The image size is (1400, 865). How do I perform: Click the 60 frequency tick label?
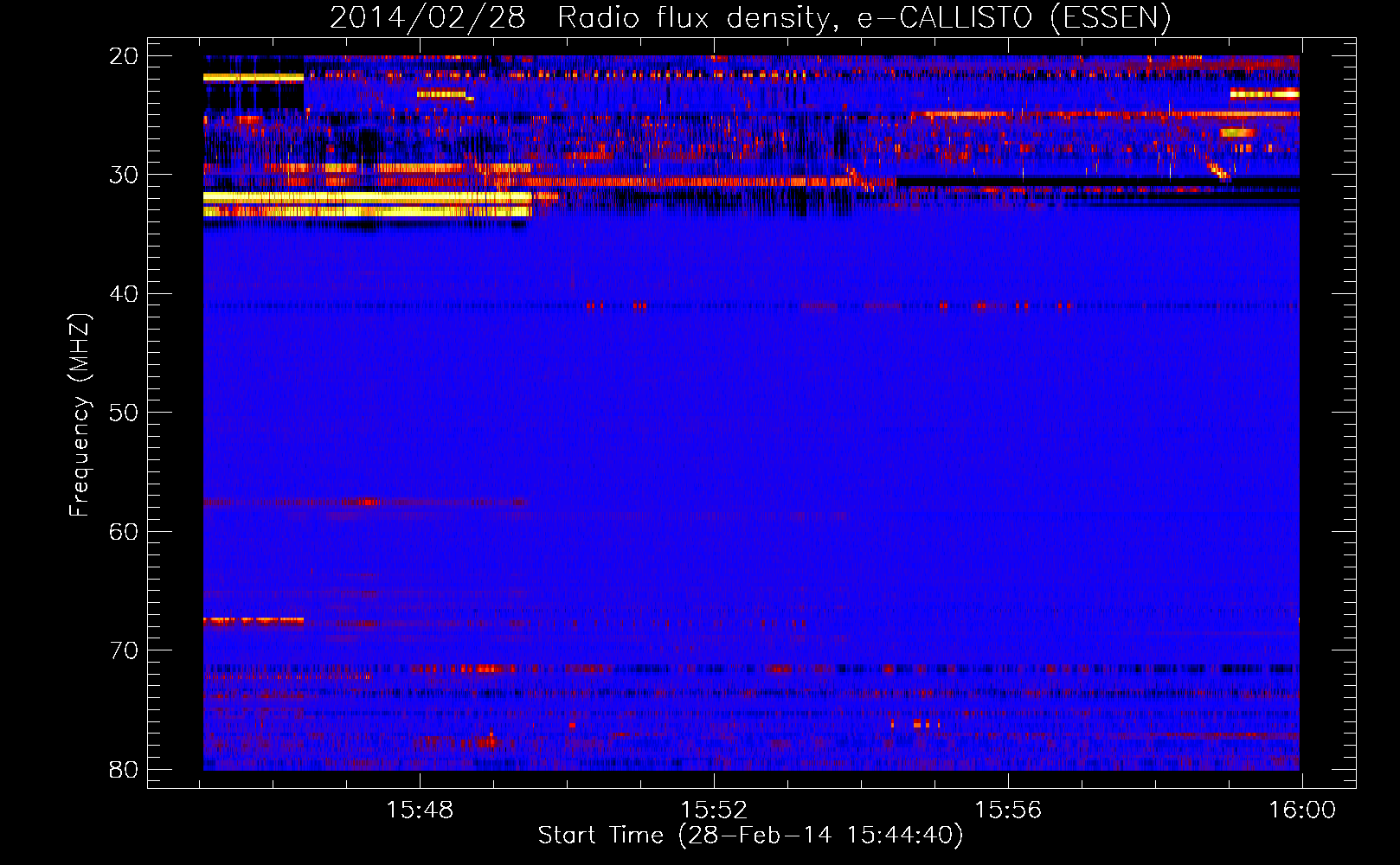124,531
